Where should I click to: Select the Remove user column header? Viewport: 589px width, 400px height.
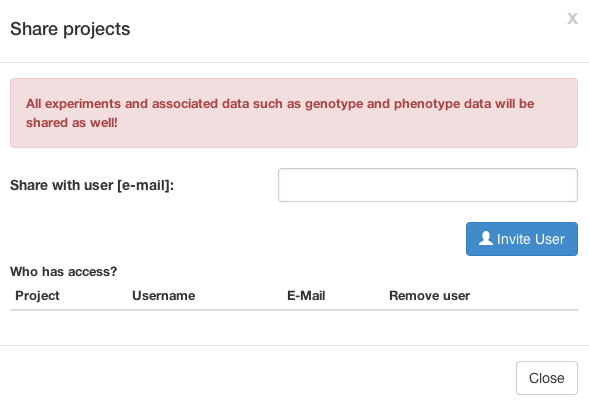coord(429,296)
